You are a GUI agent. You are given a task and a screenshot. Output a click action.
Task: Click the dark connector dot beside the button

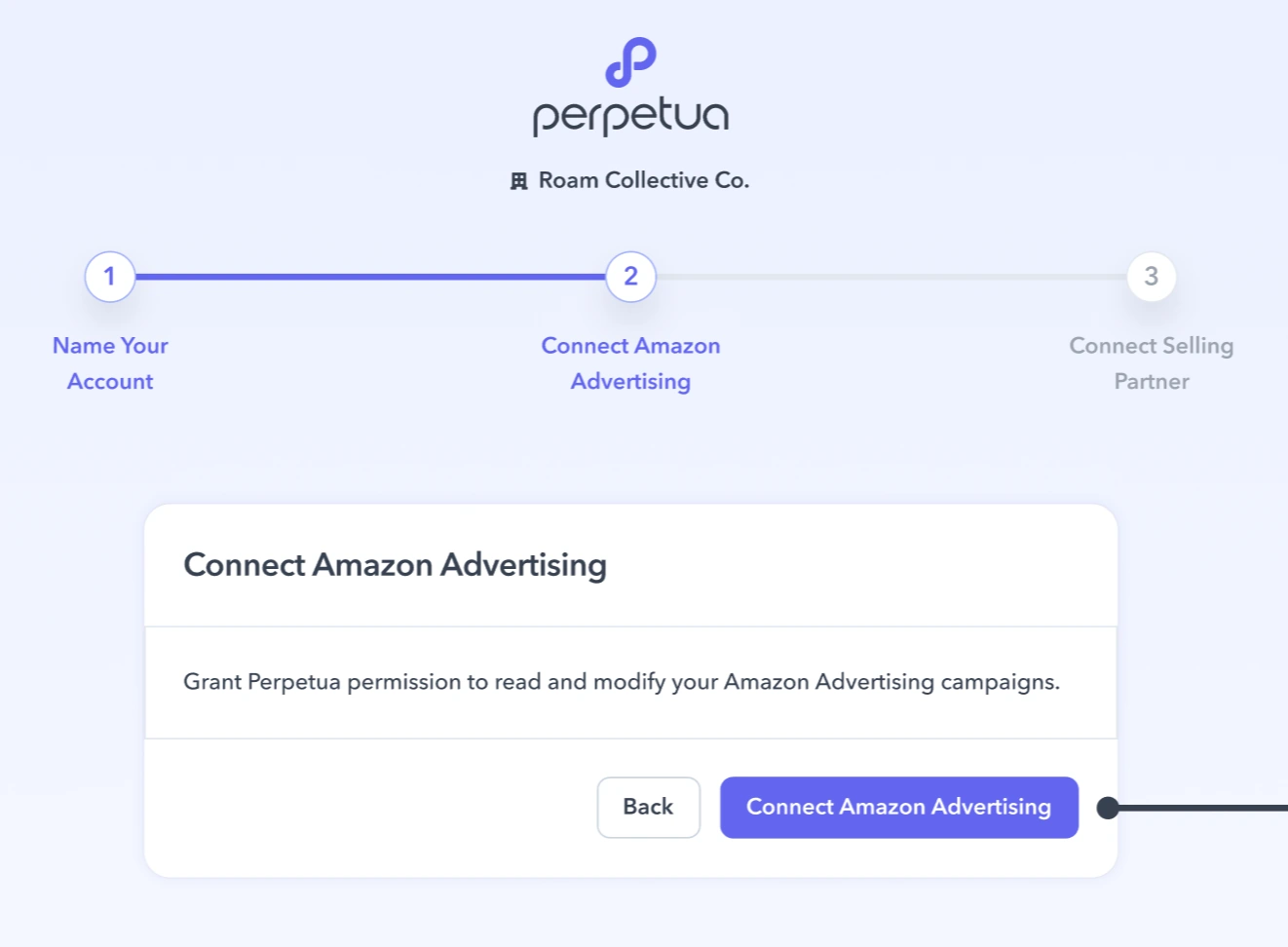[1109, 808]
